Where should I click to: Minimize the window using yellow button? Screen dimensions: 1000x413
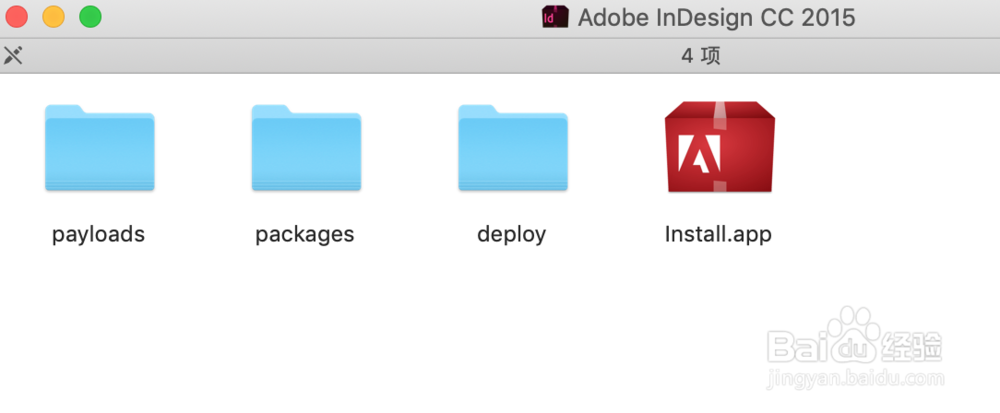pos(54,17)
